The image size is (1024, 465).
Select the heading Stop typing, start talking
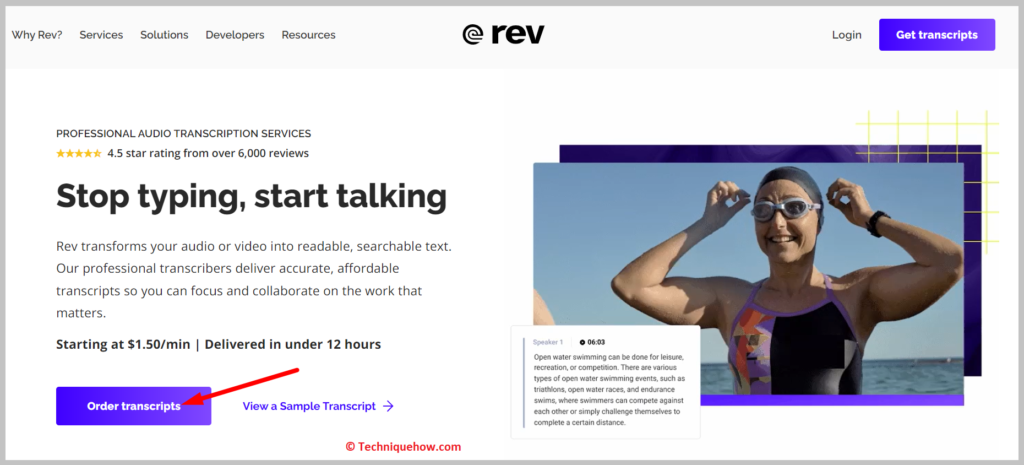click(x=251, y=196)
